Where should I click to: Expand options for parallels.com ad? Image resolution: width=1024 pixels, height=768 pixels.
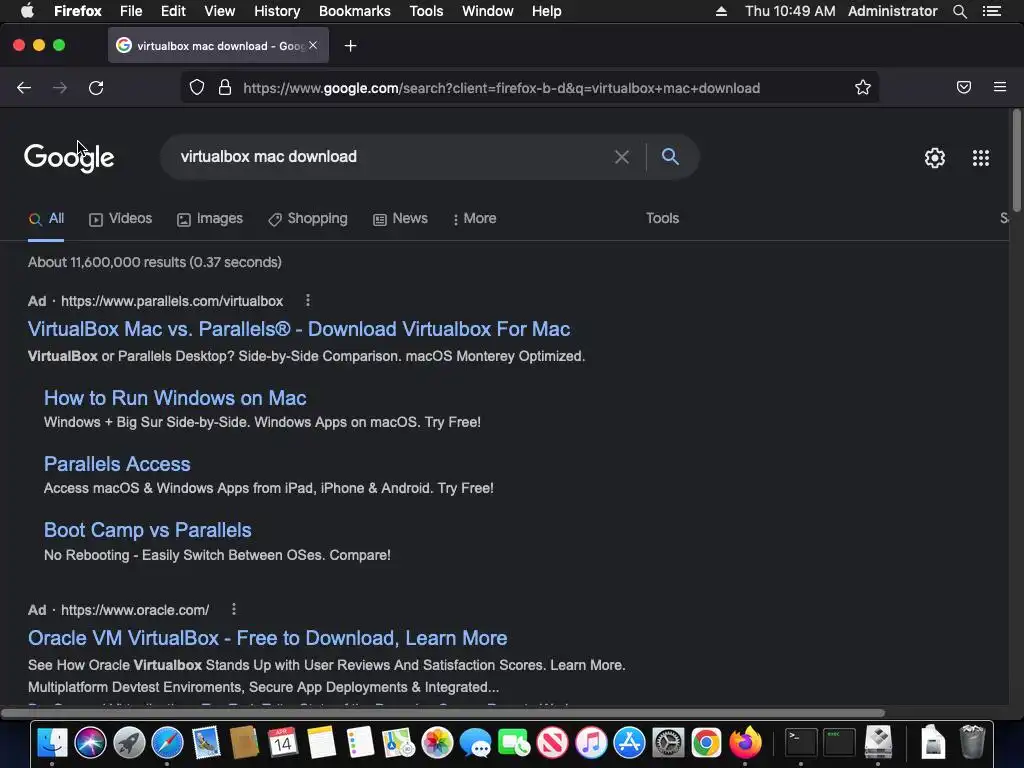pyautogui.click(x=308, y=300)
